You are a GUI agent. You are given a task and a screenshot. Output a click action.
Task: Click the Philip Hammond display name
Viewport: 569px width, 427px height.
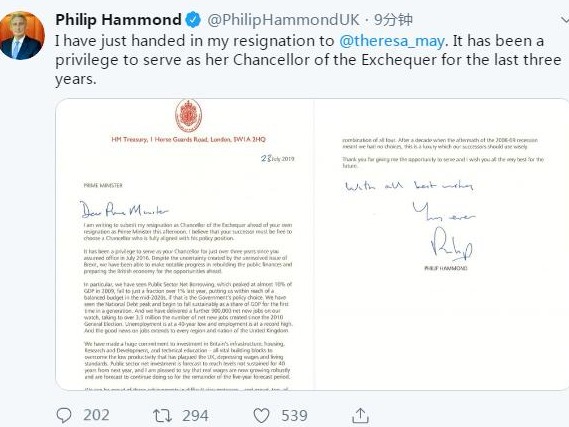tap(118, 20)
